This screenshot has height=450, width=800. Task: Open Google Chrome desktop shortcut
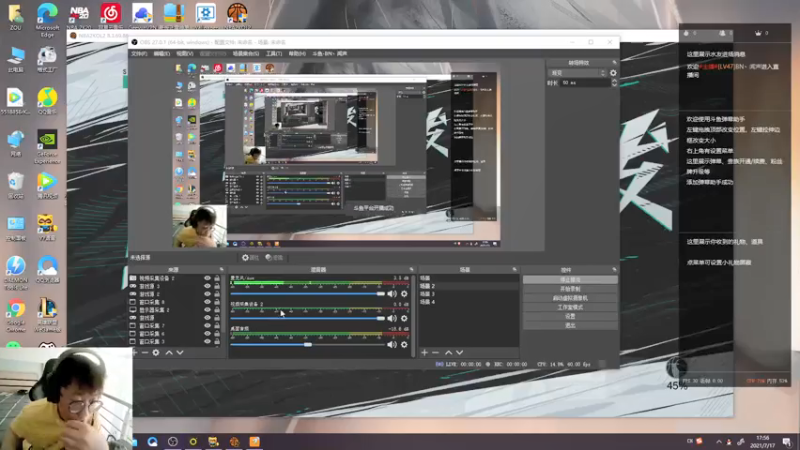16,315
